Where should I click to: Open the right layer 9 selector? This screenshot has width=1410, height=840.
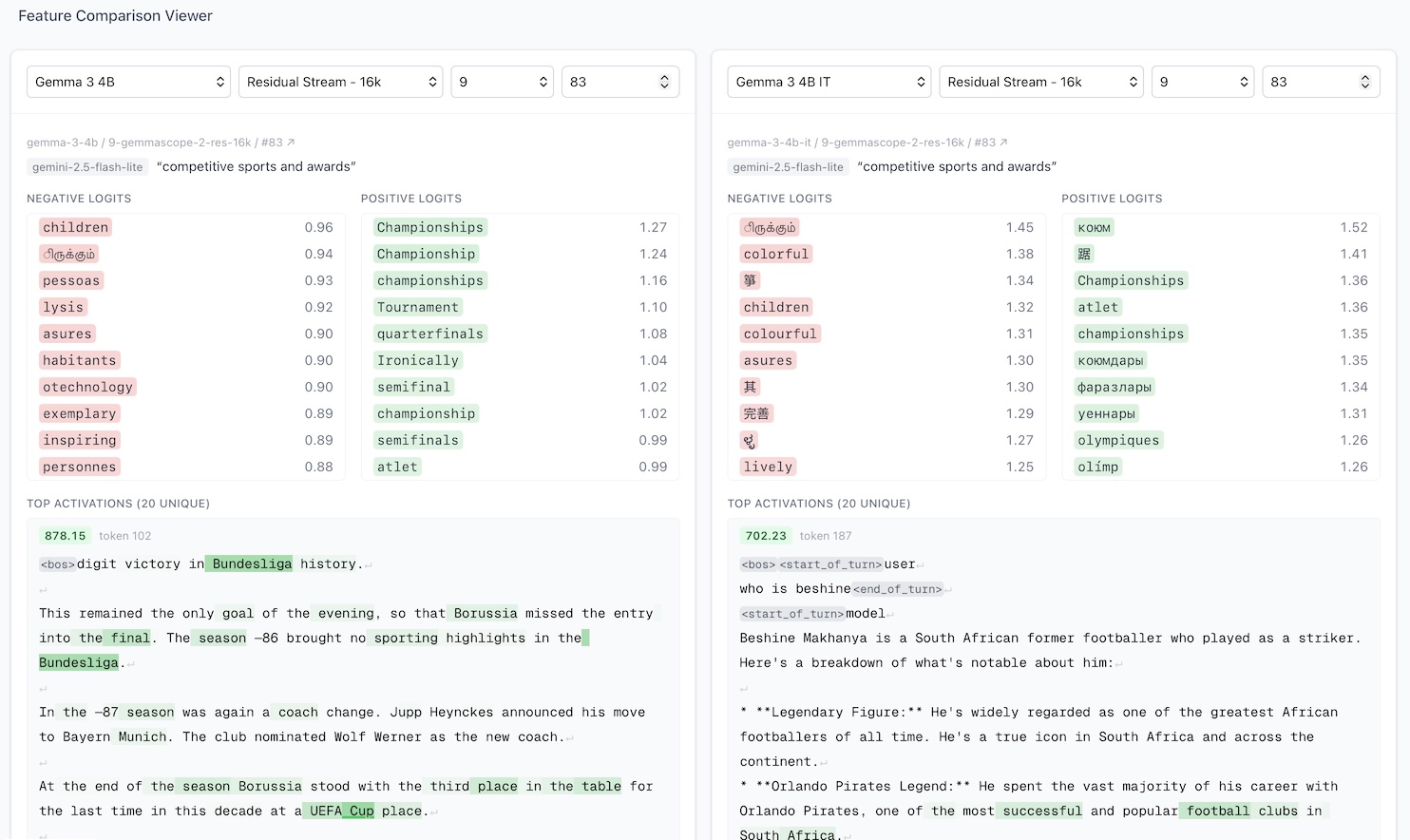pos(1202,82)
